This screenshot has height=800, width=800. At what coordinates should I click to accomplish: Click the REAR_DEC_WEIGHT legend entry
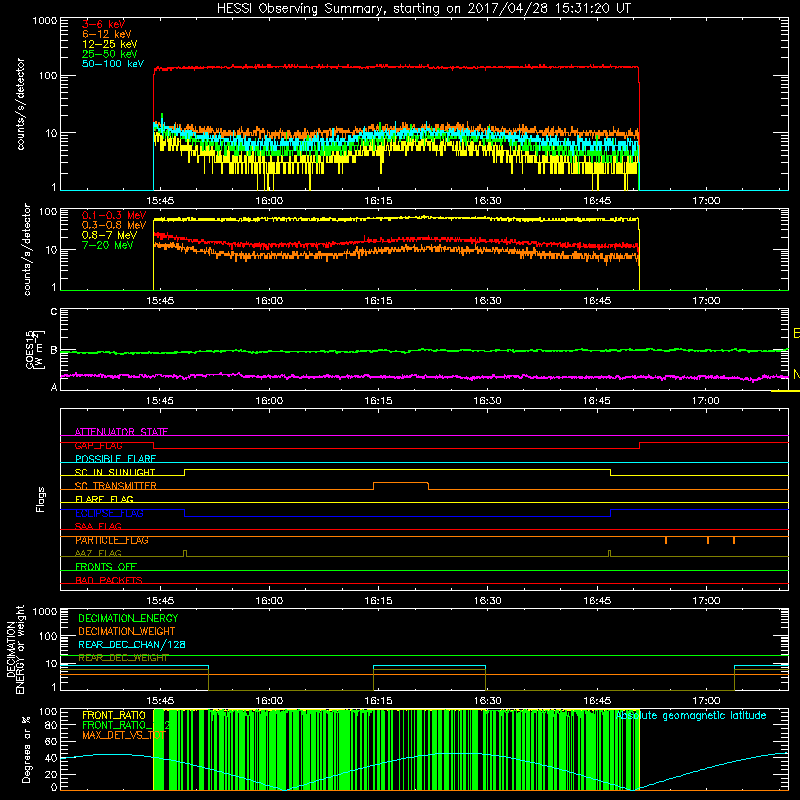(123, 658)
